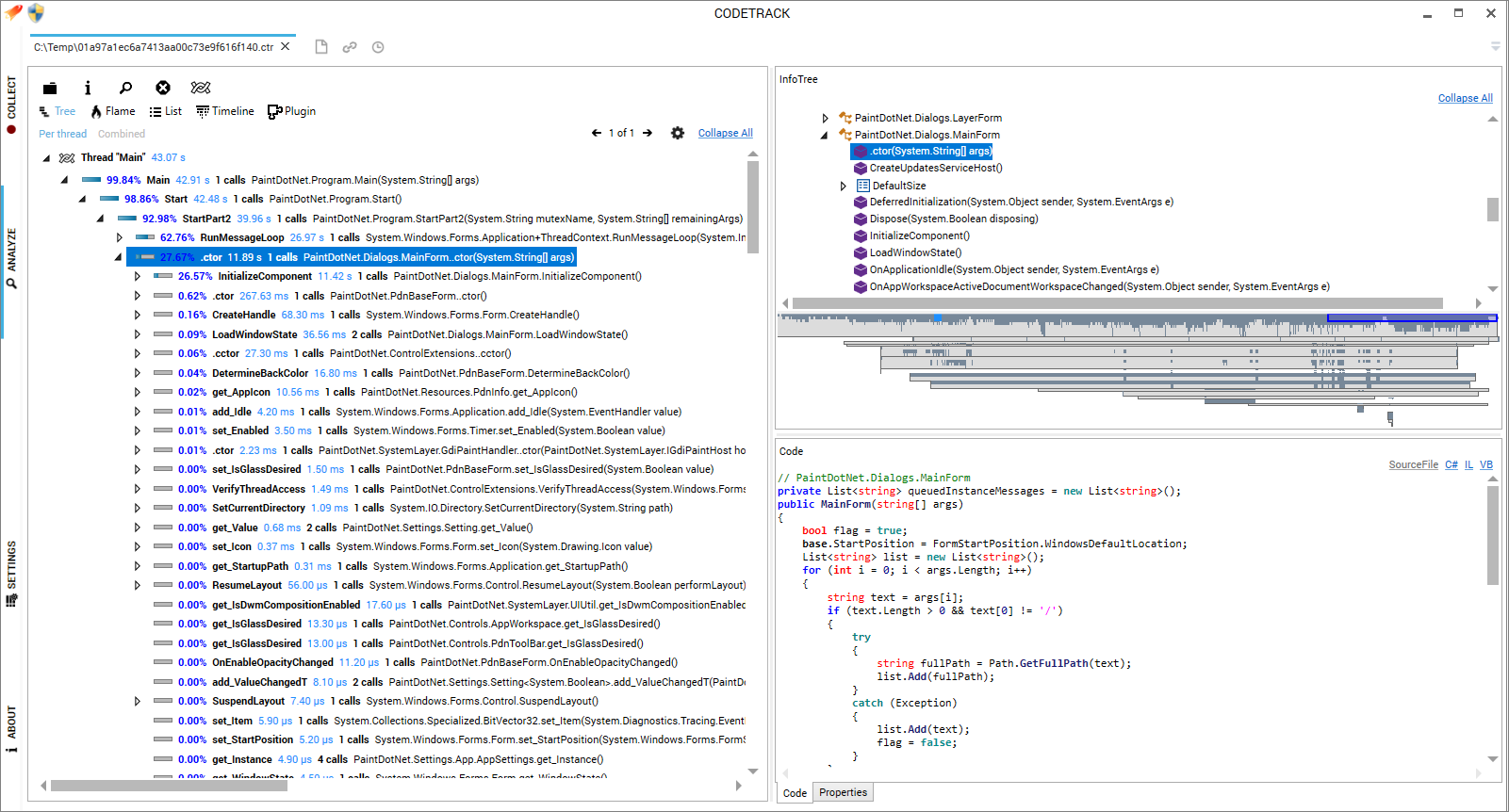Click the document icon next to the file tab

coord(321,47)
